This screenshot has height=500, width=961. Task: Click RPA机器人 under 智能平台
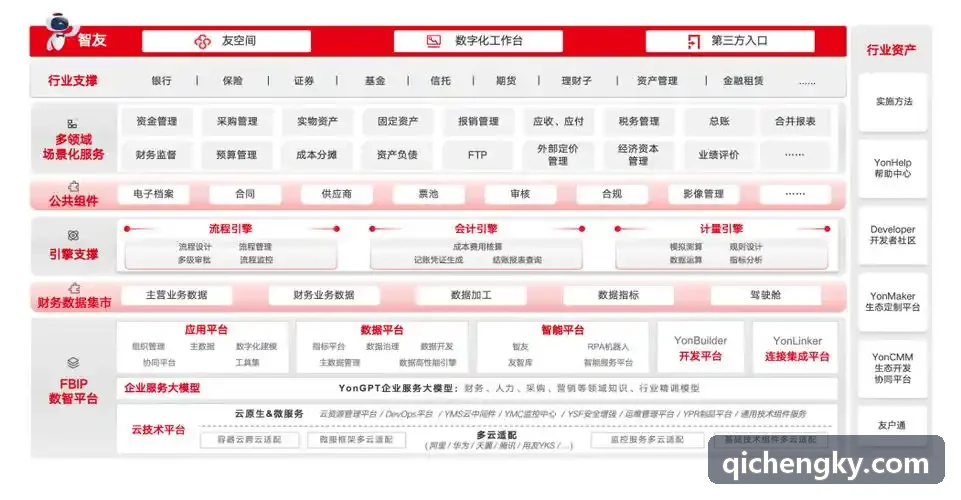(x=608, y=346)
